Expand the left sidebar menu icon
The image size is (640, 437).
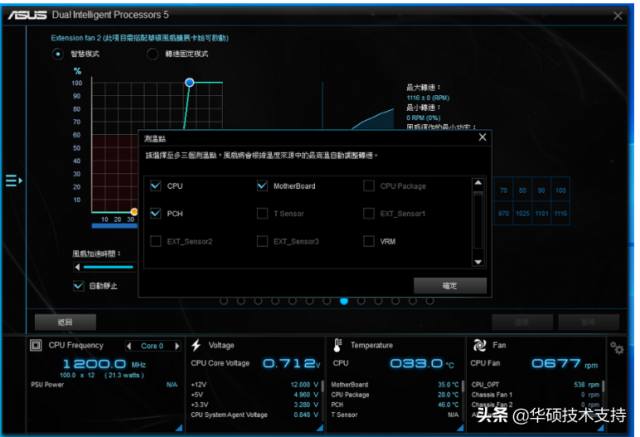pos(13,180)
